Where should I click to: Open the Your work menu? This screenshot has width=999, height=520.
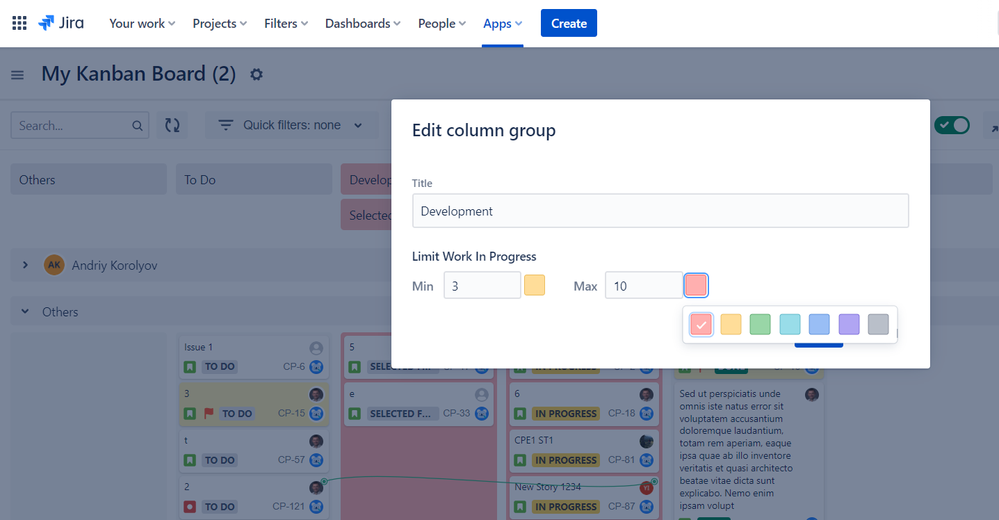point(142,24)
